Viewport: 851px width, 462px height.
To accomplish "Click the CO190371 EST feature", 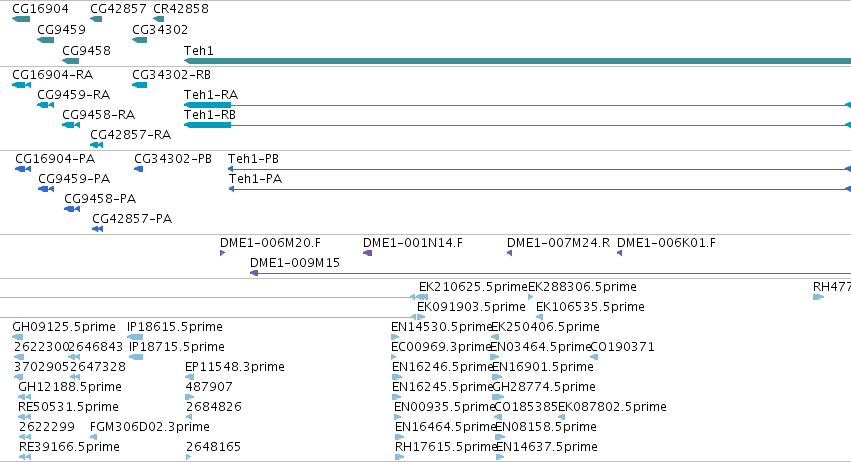I will [x=594, y=357].
